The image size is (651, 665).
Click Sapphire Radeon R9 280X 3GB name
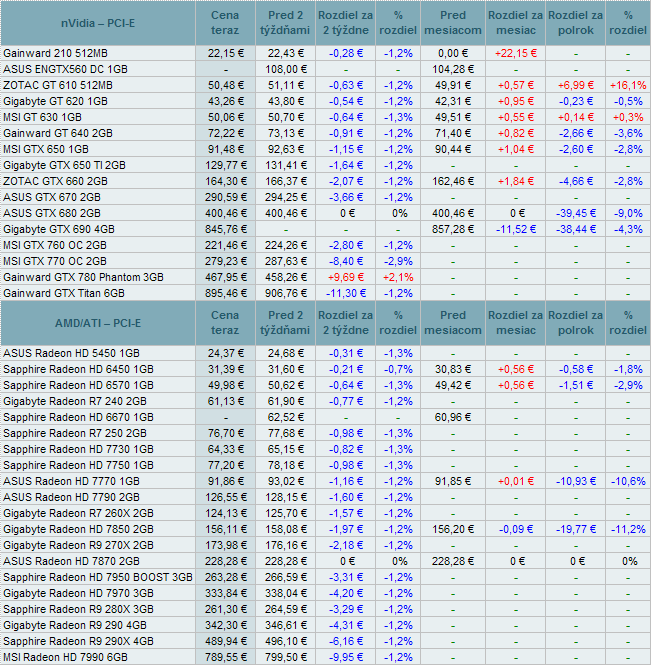(78, 609)
